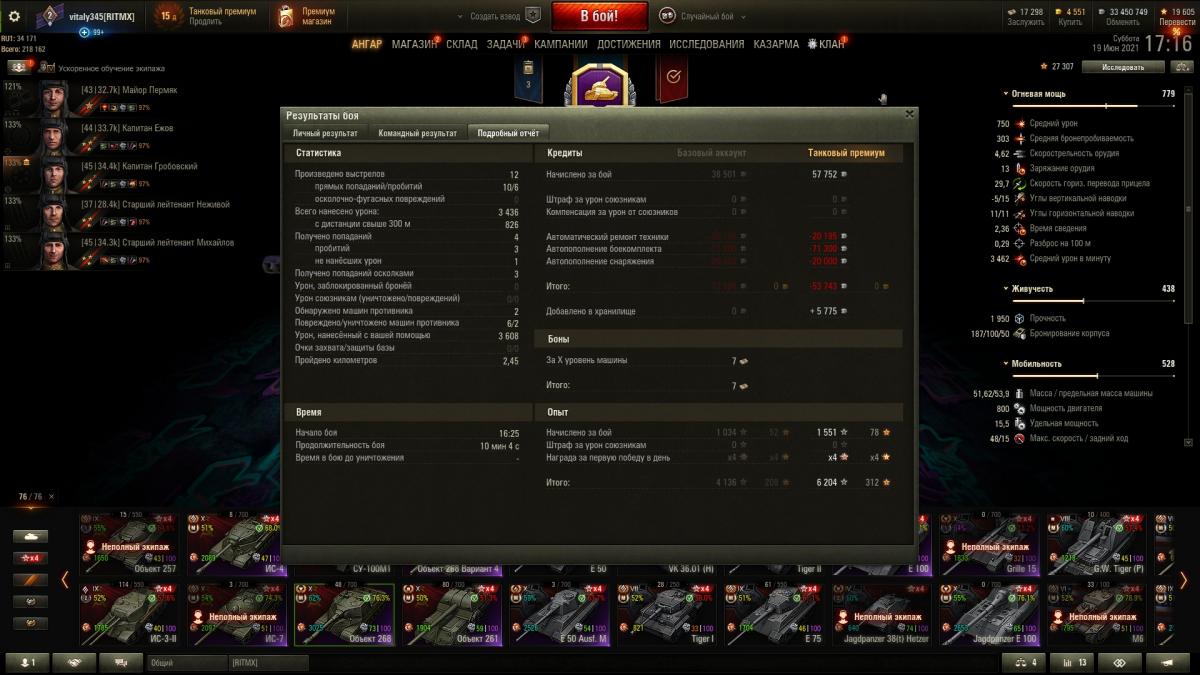The height and width of the screenshot is (675, 1200).
Task: Select the Объект 261 tank
Action: point(452,614)
